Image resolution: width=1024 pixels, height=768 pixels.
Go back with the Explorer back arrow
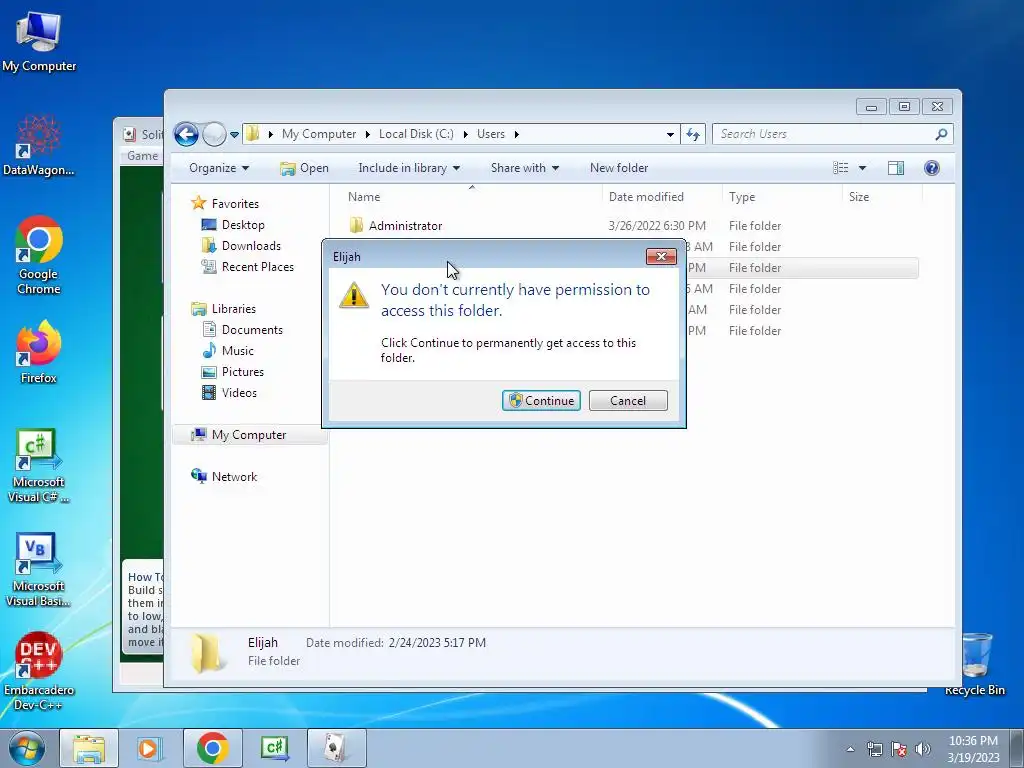[186, 135]
